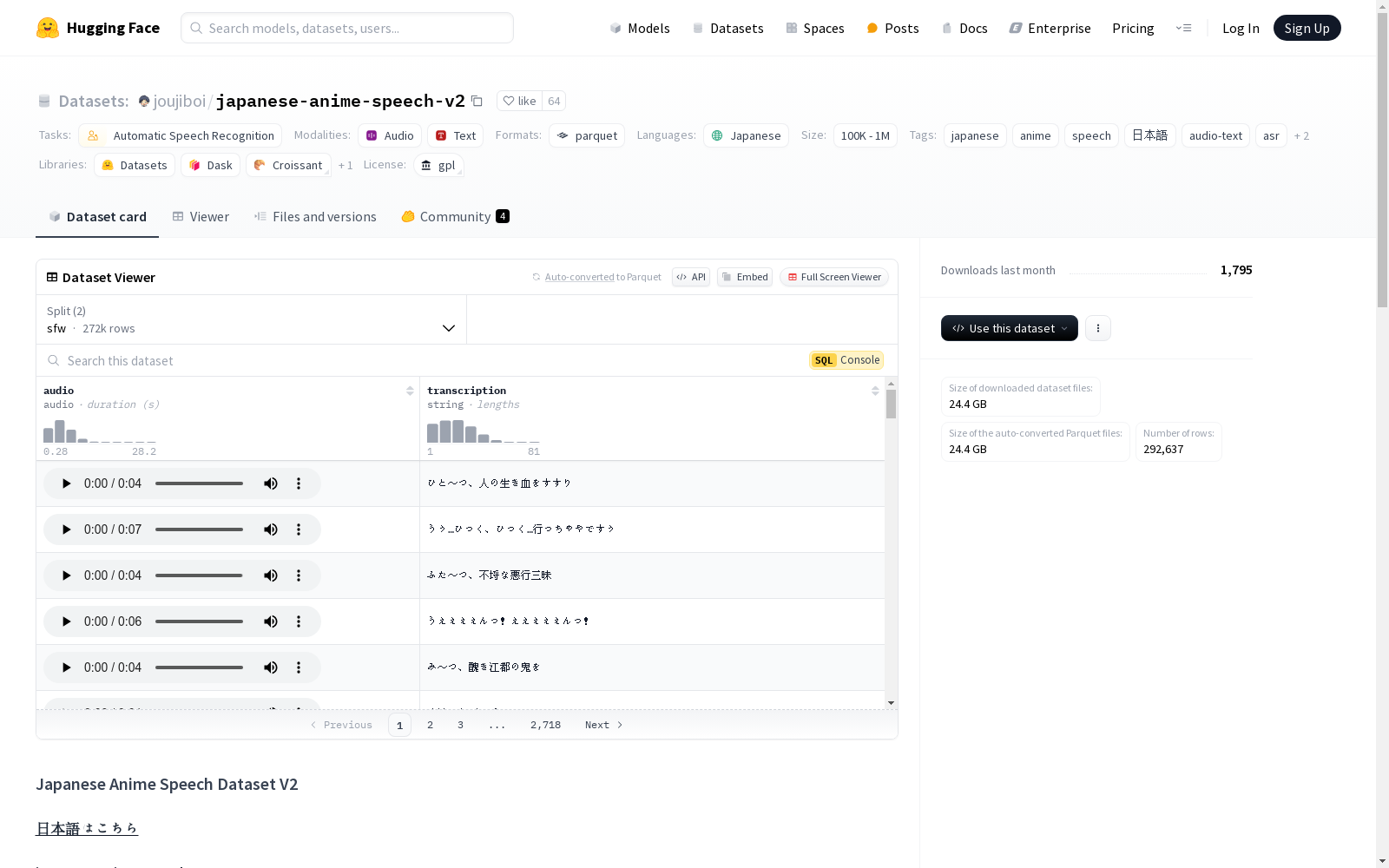Copy dataset name with the copy icon
The image size is (1389, 868).
(477, 101)
